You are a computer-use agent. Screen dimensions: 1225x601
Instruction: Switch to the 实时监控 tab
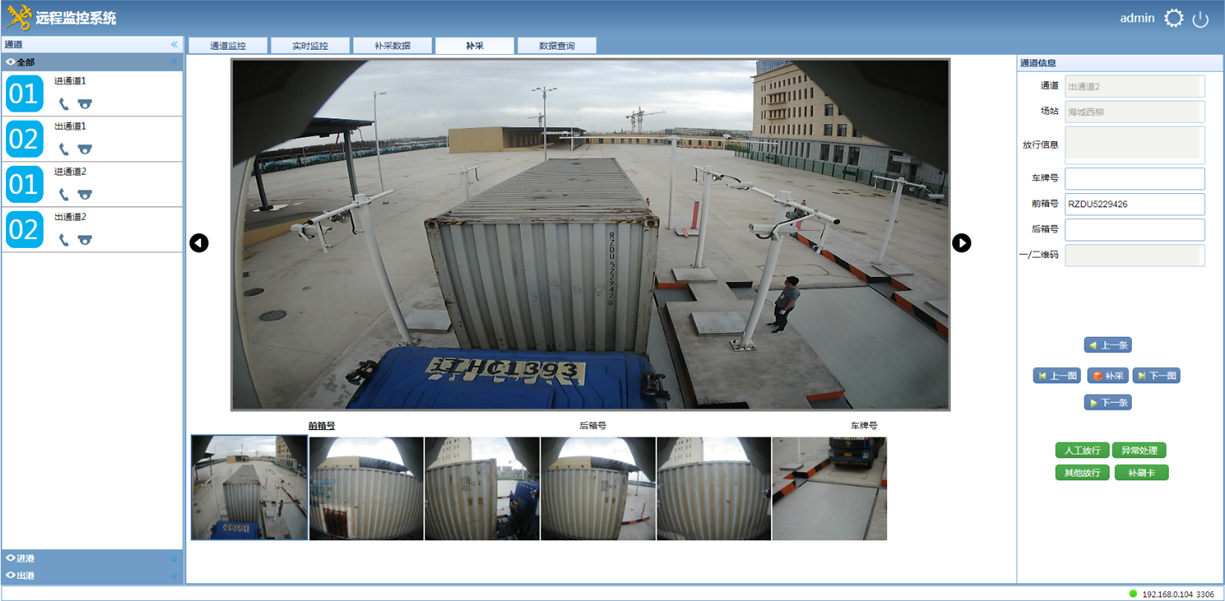pos(310,46)
